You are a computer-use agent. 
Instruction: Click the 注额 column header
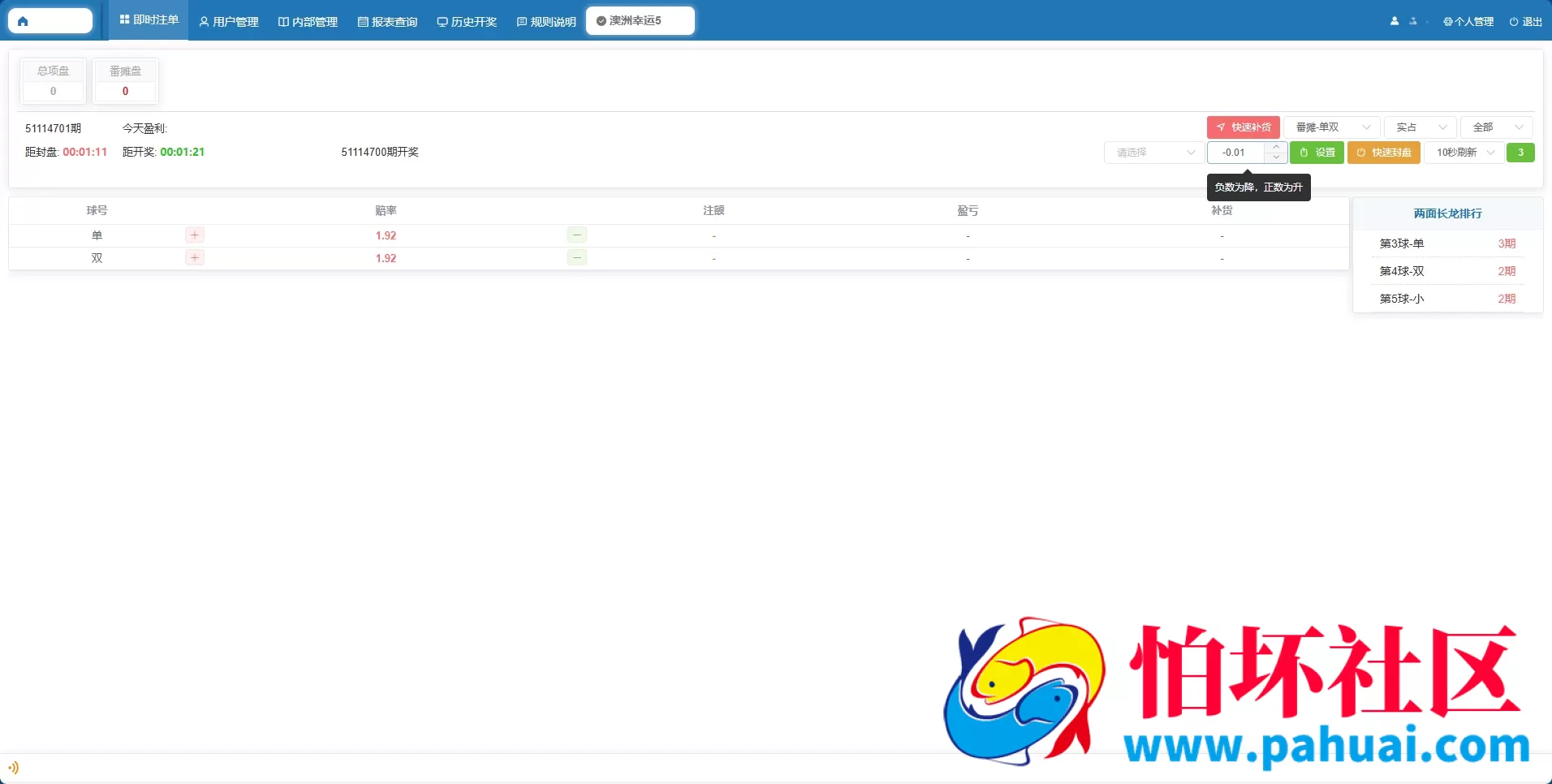click(713, 211)
